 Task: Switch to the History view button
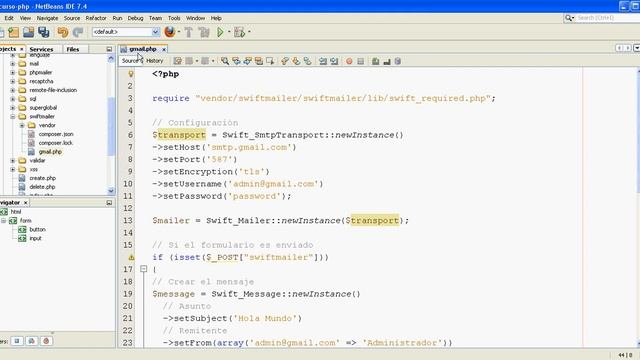(155, 61)
